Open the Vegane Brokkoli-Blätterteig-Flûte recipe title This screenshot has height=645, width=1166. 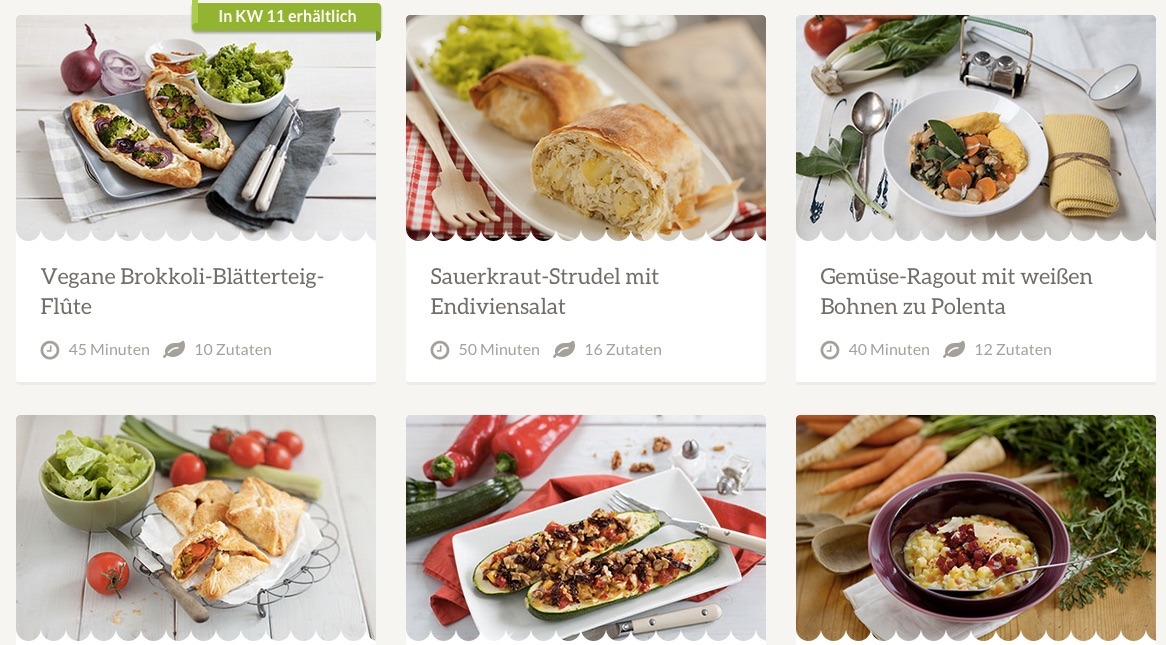point(182,291)
